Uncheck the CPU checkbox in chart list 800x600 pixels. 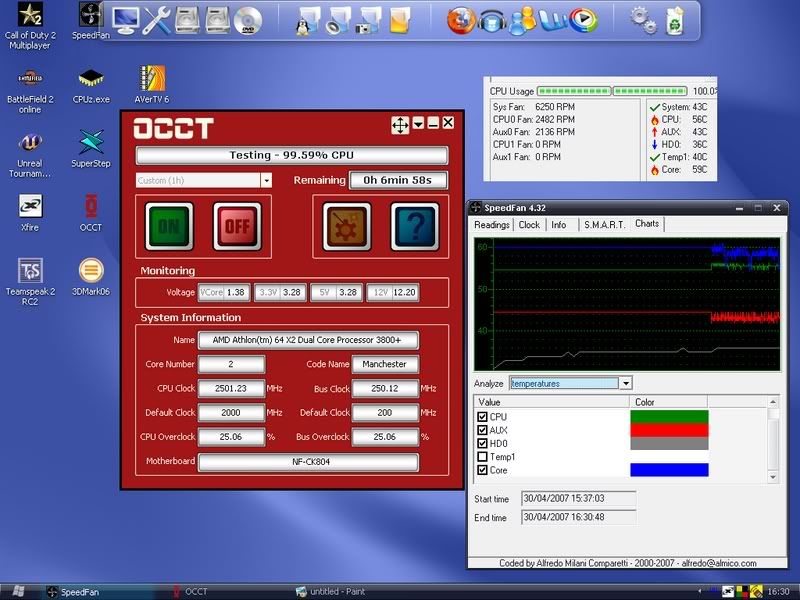click(x=483, y=417)
